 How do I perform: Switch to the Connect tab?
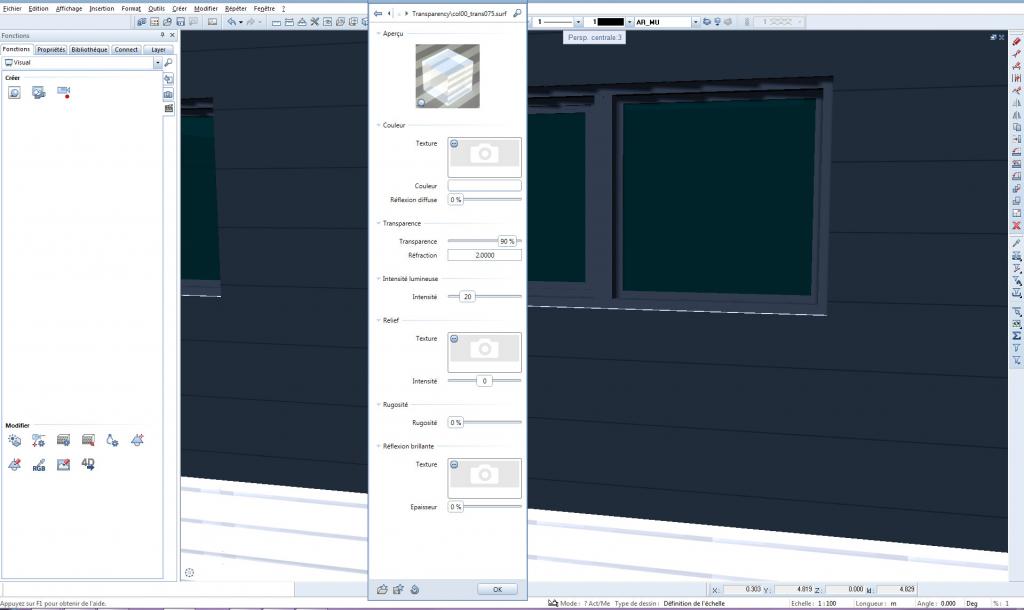(x=126, y=50)
